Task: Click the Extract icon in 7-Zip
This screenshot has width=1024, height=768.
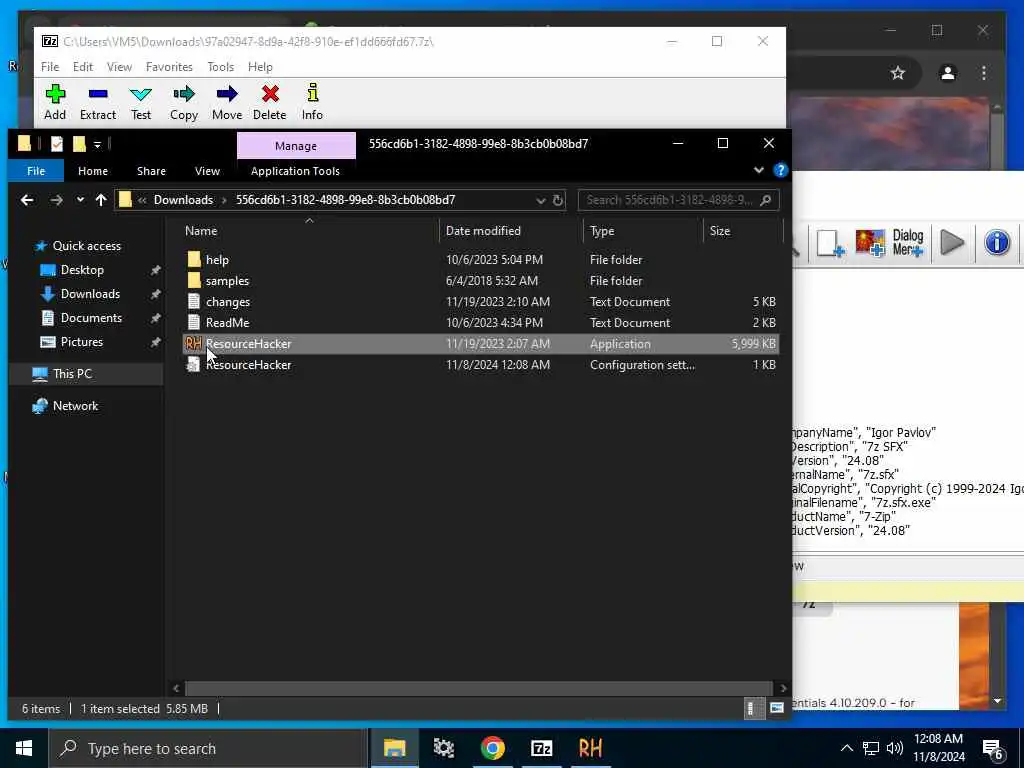Action: coord(98,102)
